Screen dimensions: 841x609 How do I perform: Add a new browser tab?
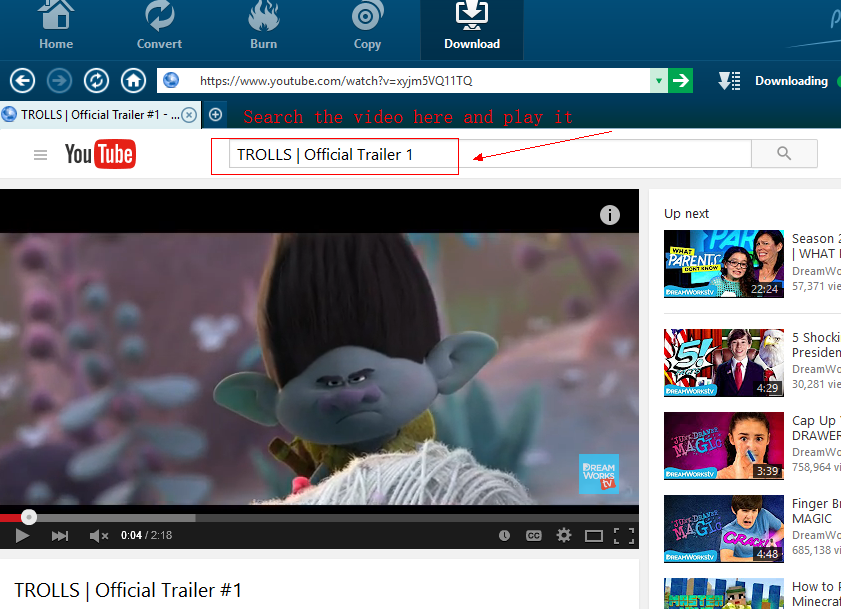click(216, 115)
